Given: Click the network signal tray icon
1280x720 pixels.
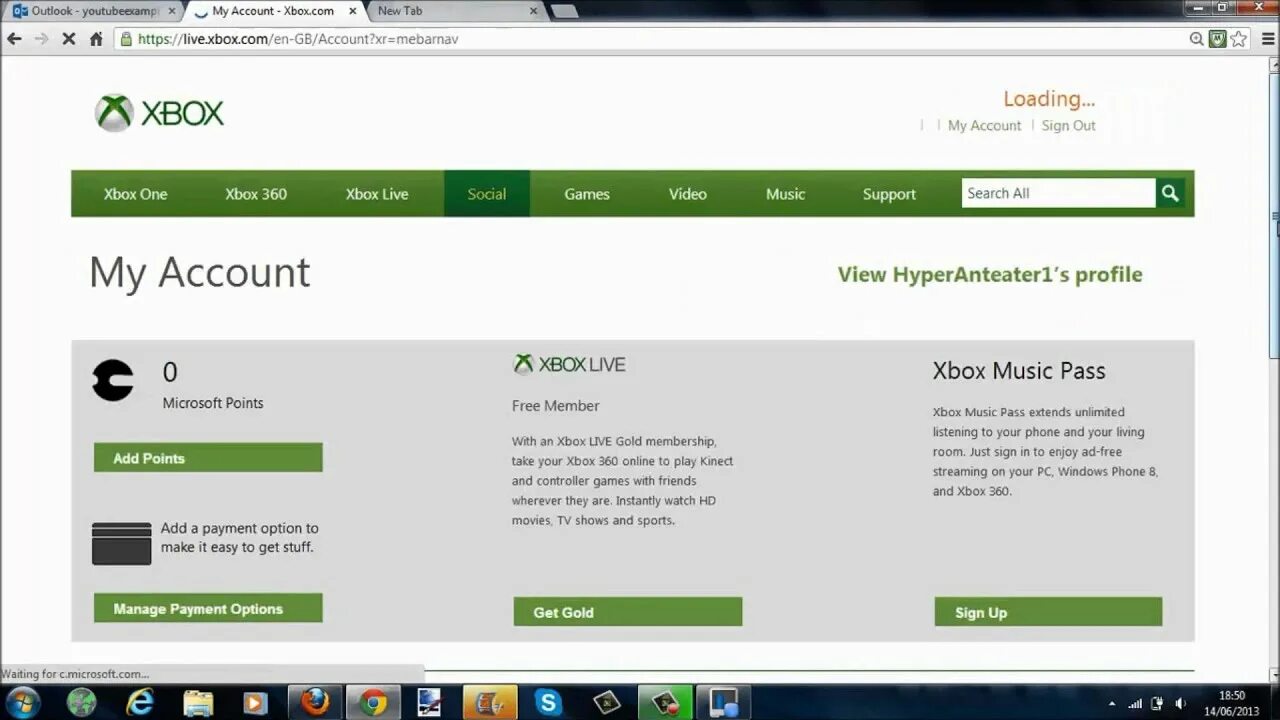Looking at the screenshot, I should point(1135,703).
